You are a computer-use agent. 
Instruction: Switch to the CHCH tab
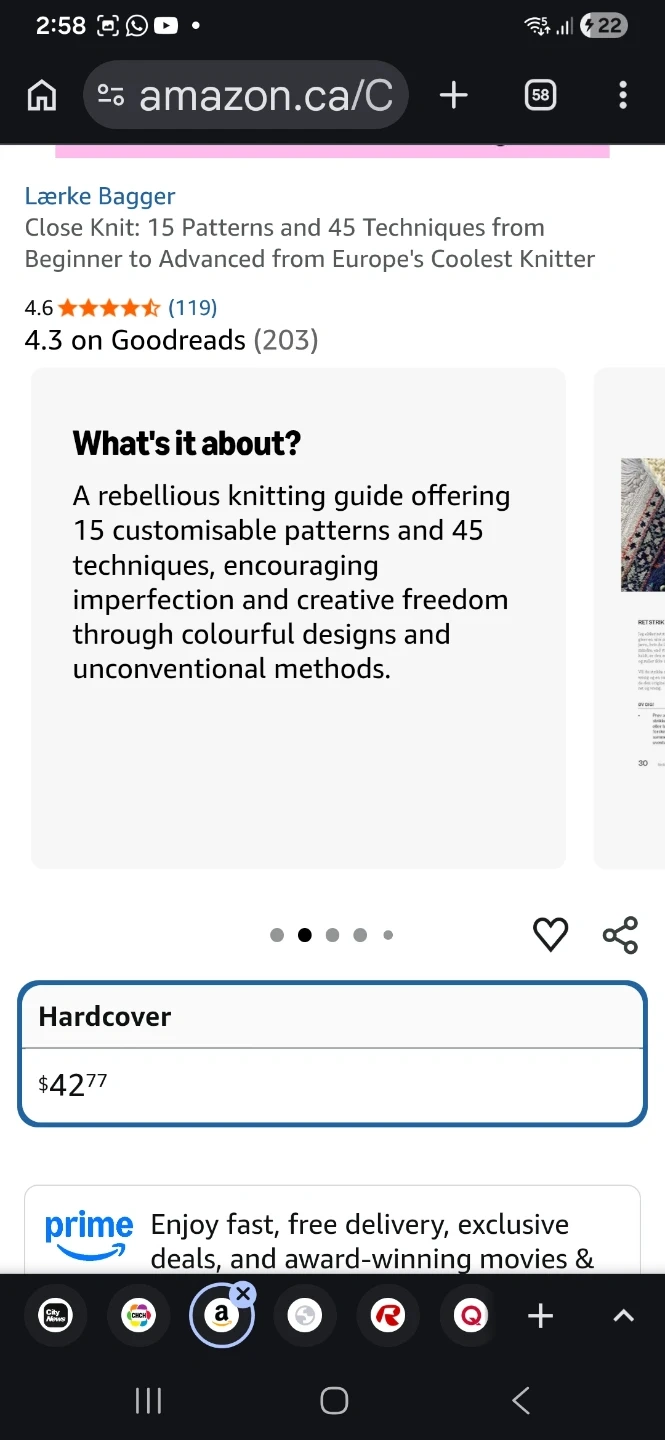point(139,1316)
